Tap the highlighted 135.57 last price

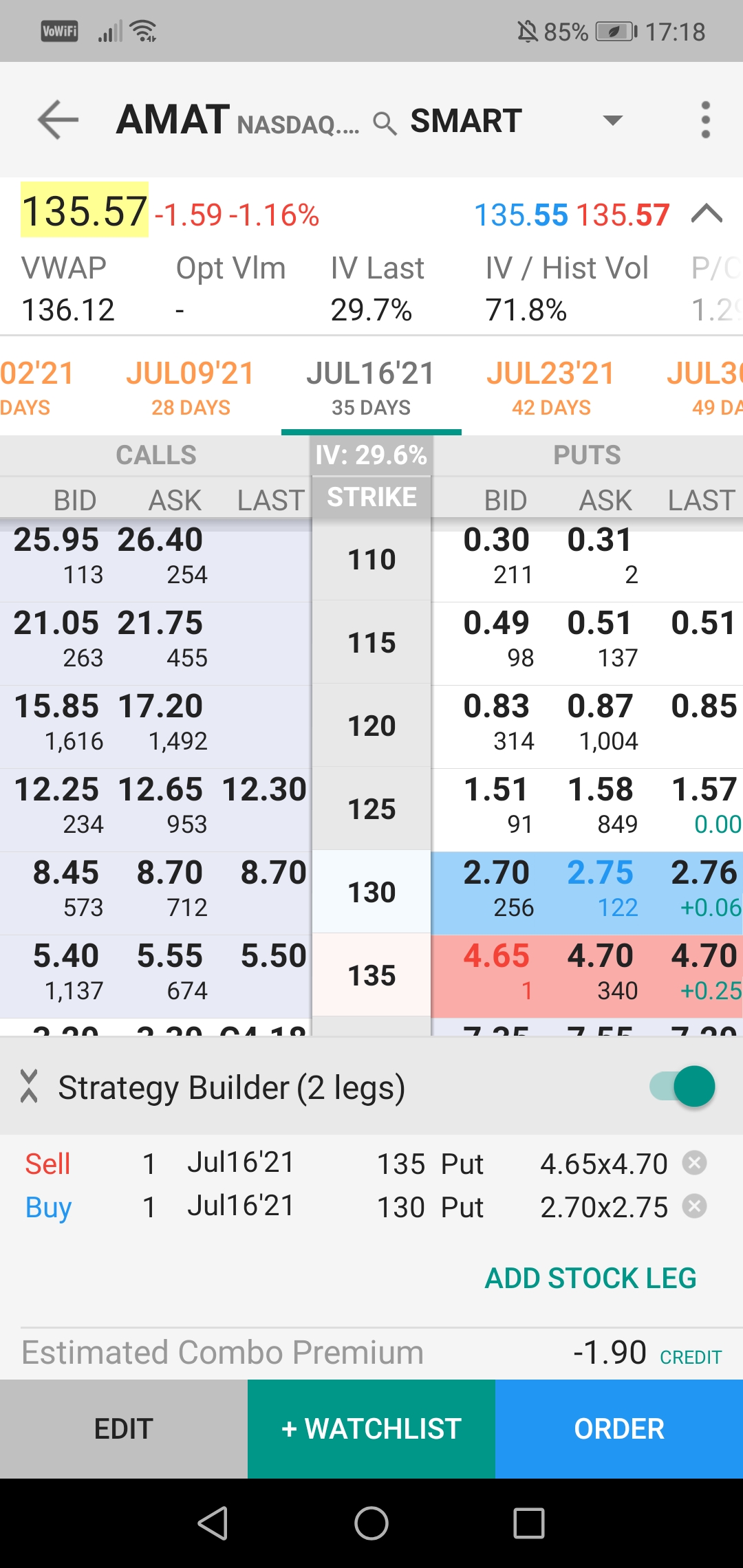pyautogui.click(x=85, y=210)
